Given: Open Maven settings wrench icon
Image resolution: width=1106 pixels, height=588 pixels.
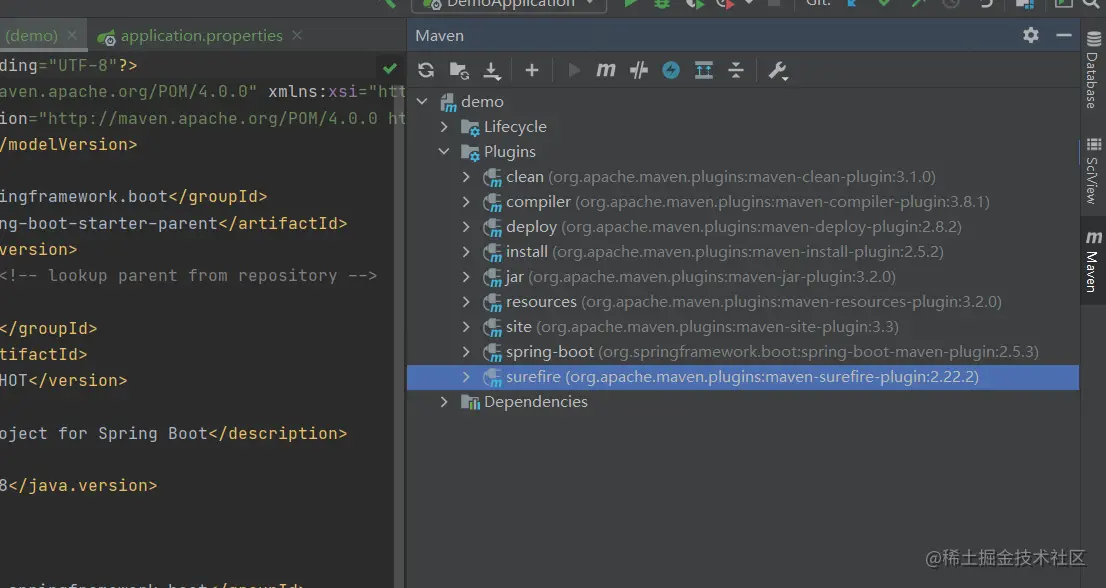Looking at the screenshot, I should [778, 70].
